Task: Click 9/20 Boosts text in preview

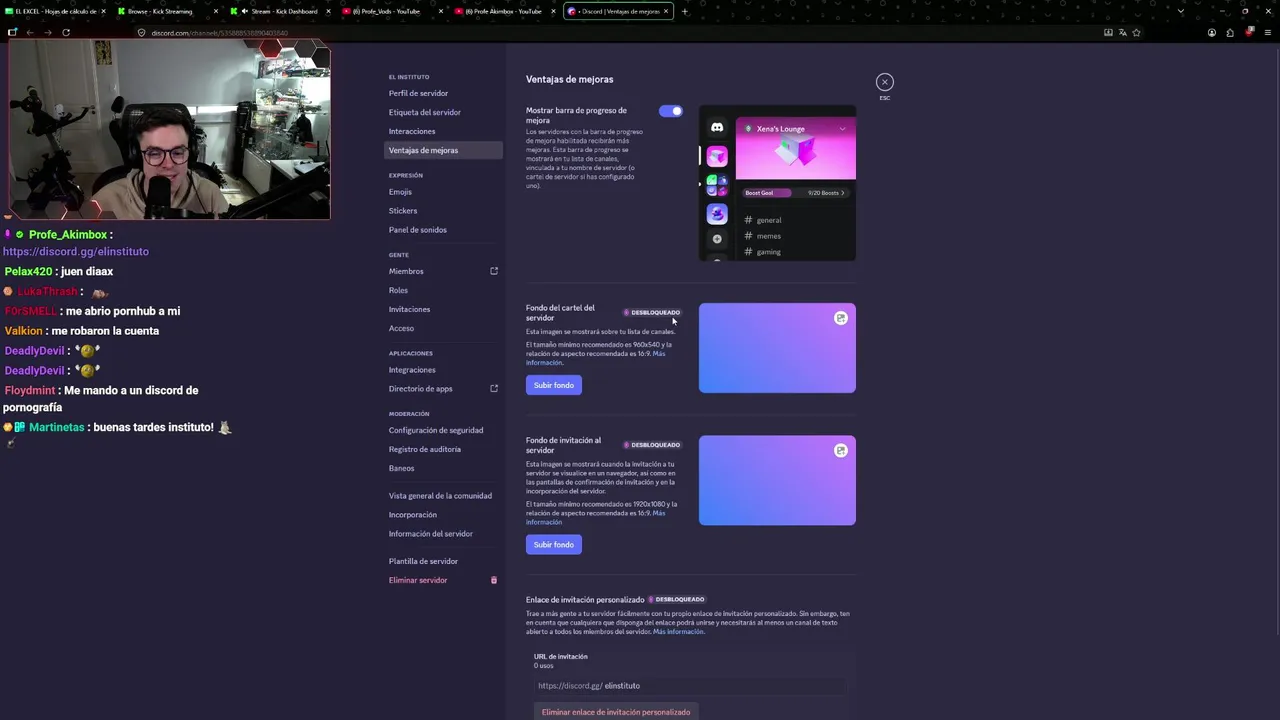Action: coord(826,193)
